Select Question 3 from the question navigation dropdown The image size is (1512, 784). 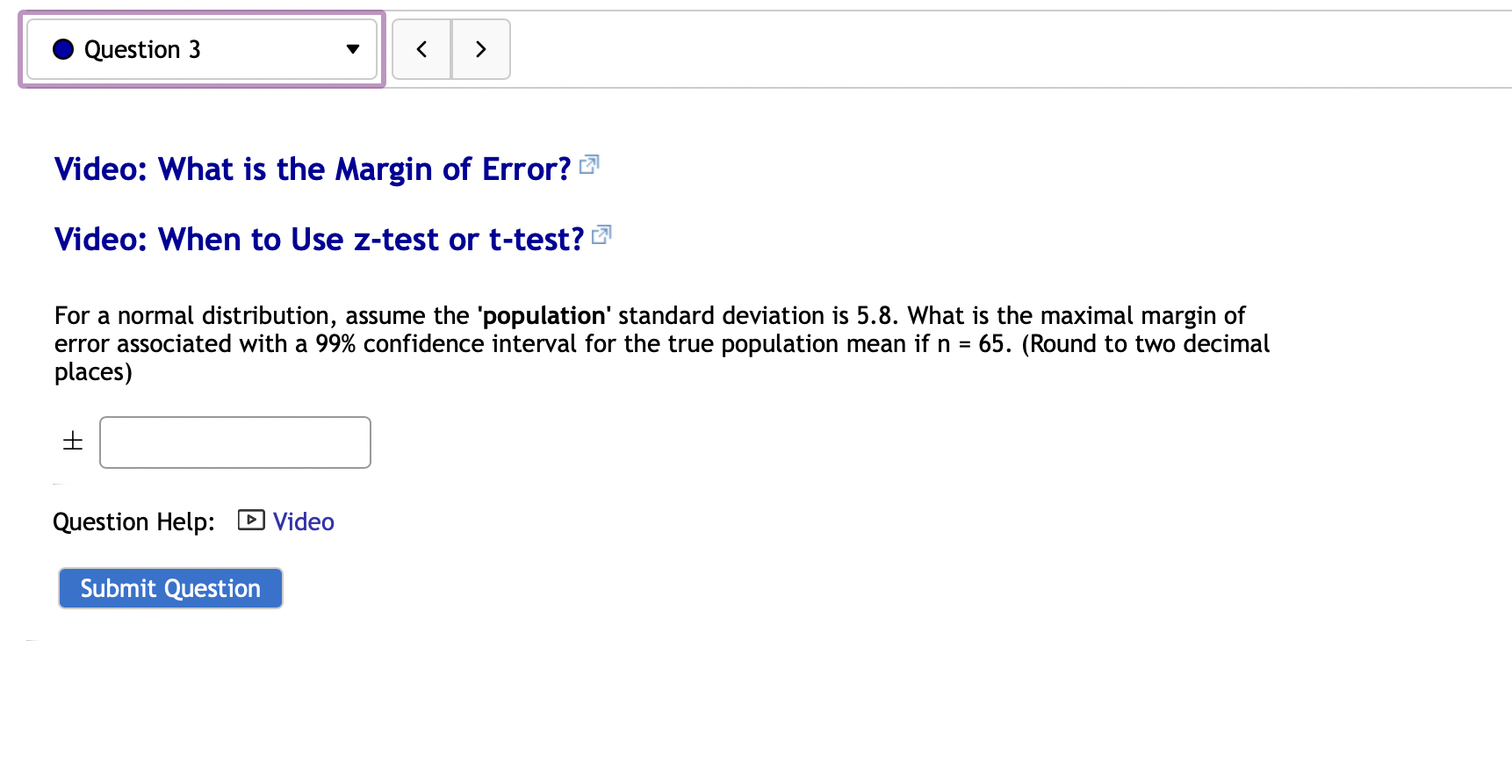pos(202,49)
